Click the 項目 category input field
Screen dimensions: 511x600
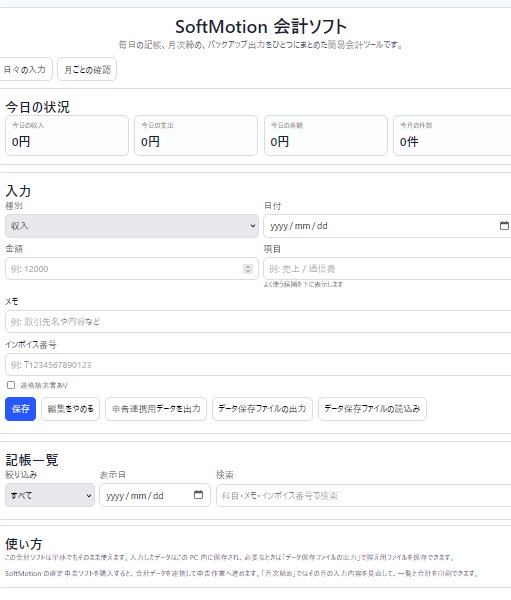tap(387, 269)
